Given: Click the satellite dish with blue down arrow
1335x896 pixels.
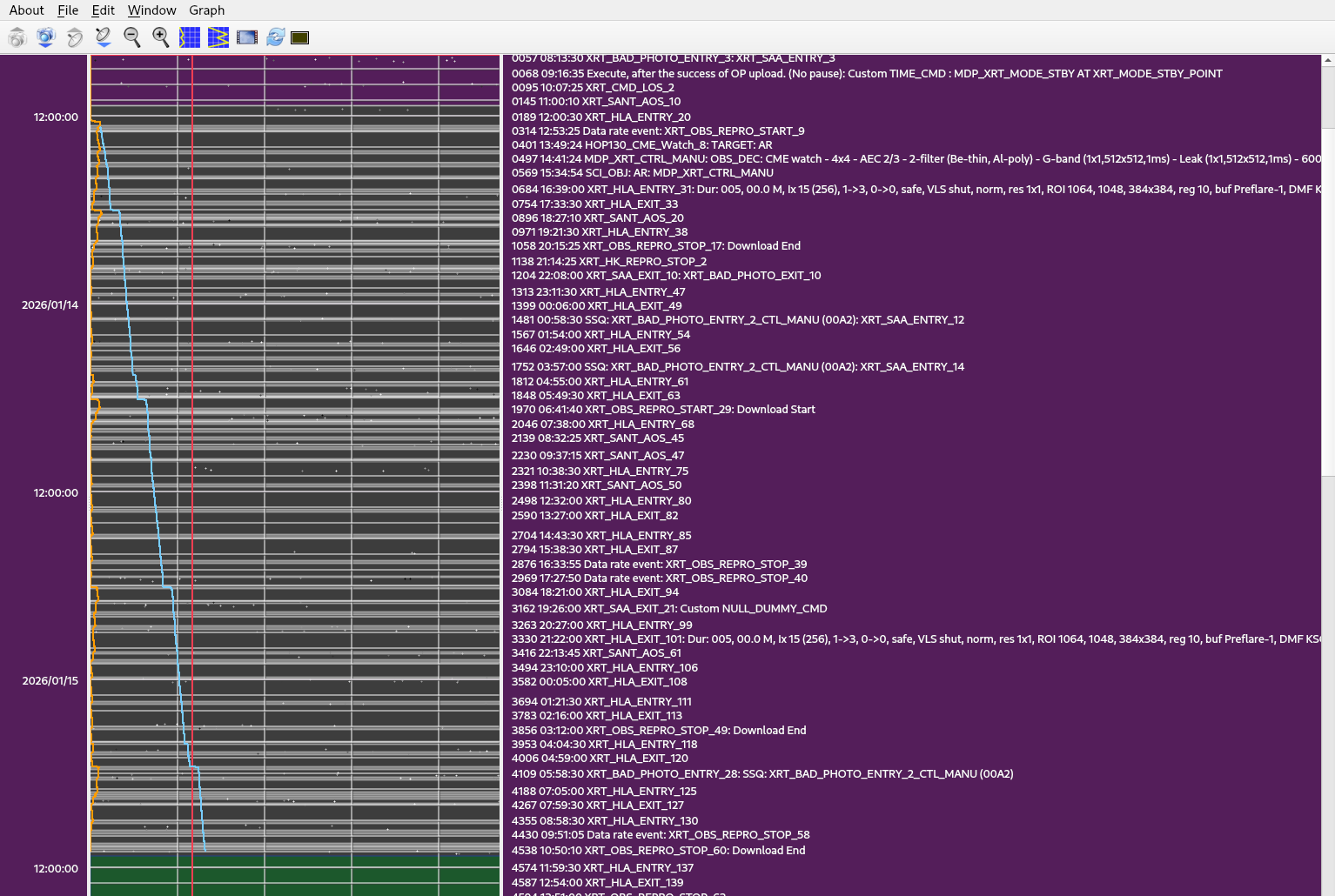Looking at the screenshot, I should (103, 37).
